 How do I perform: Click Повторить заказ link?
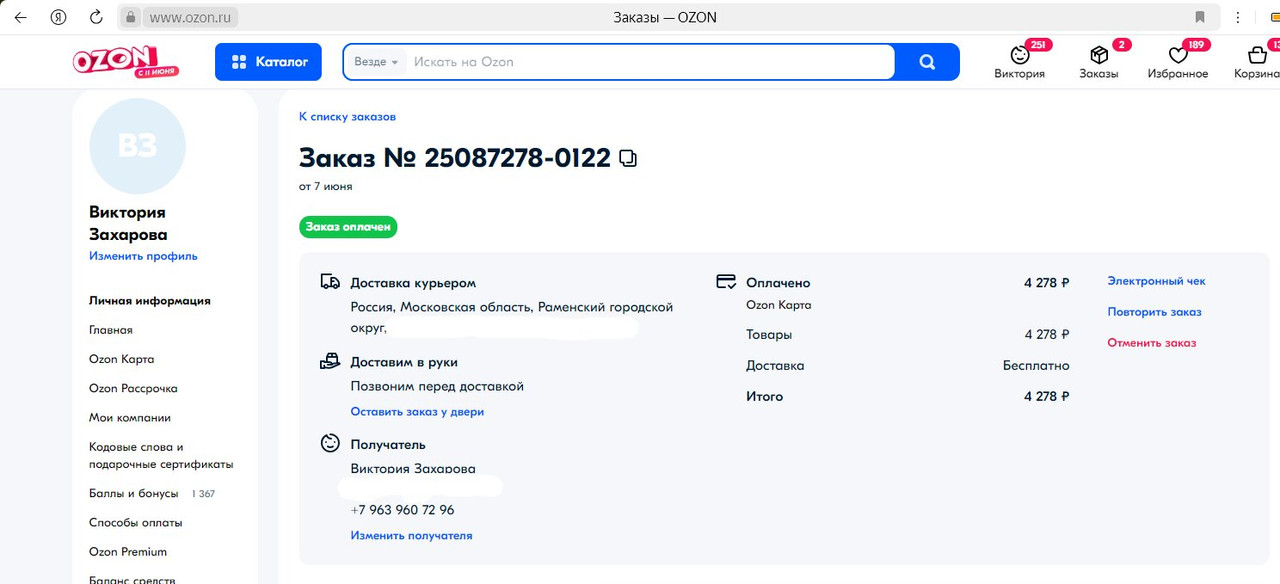pos(1154,312)
